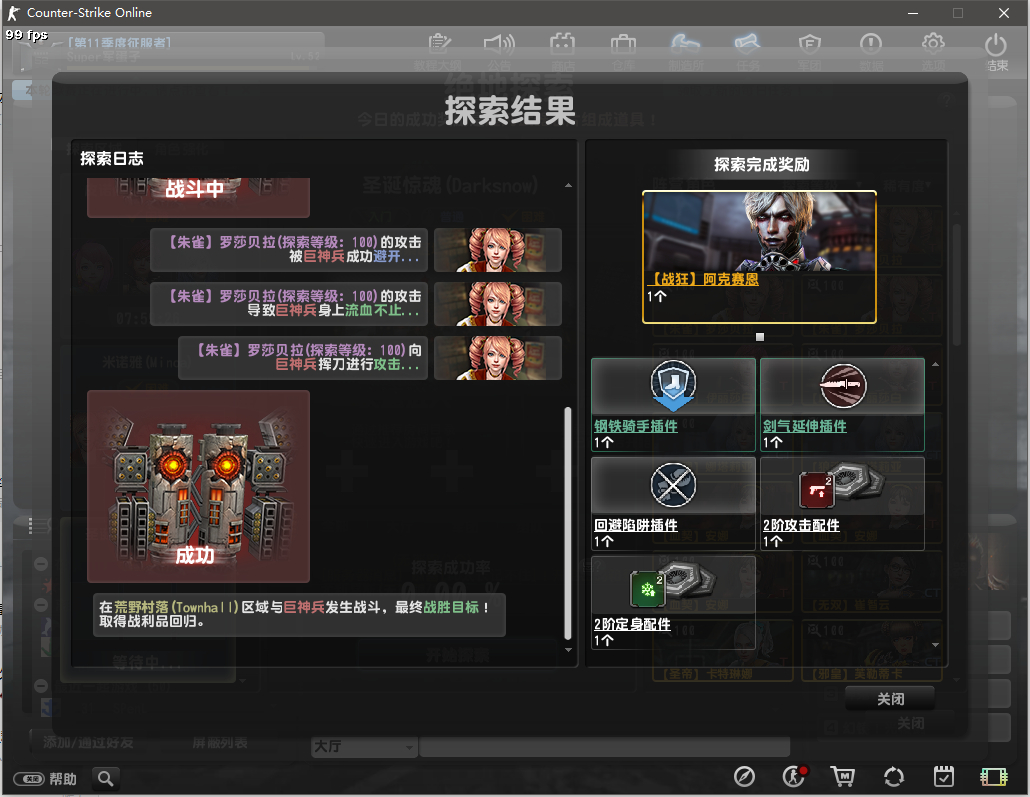
Task: Select the 2阶定身配件 reward icon
Action: [x=673, y=584]
